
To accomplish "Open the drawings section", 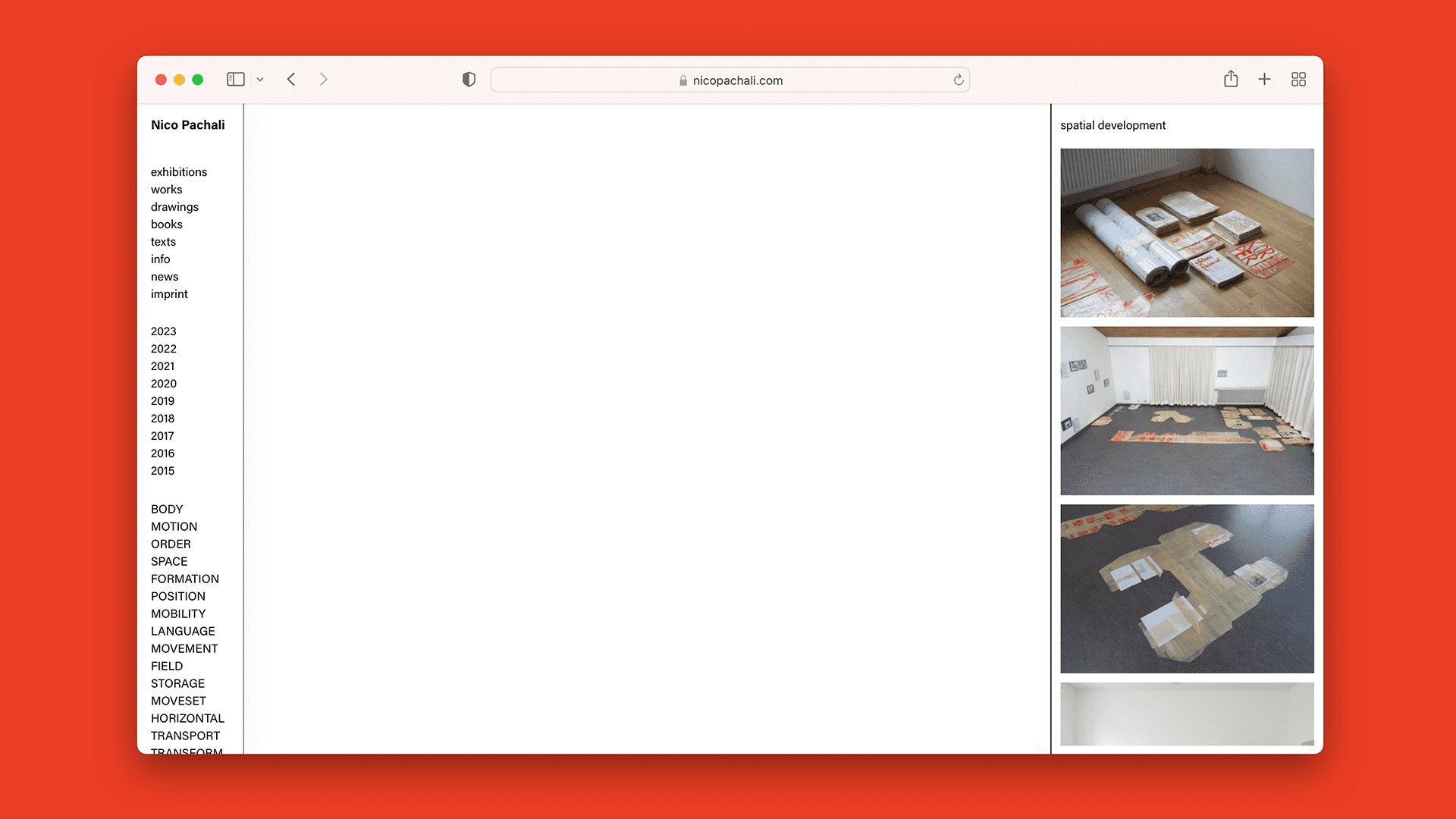I will (x=174, y=207).
